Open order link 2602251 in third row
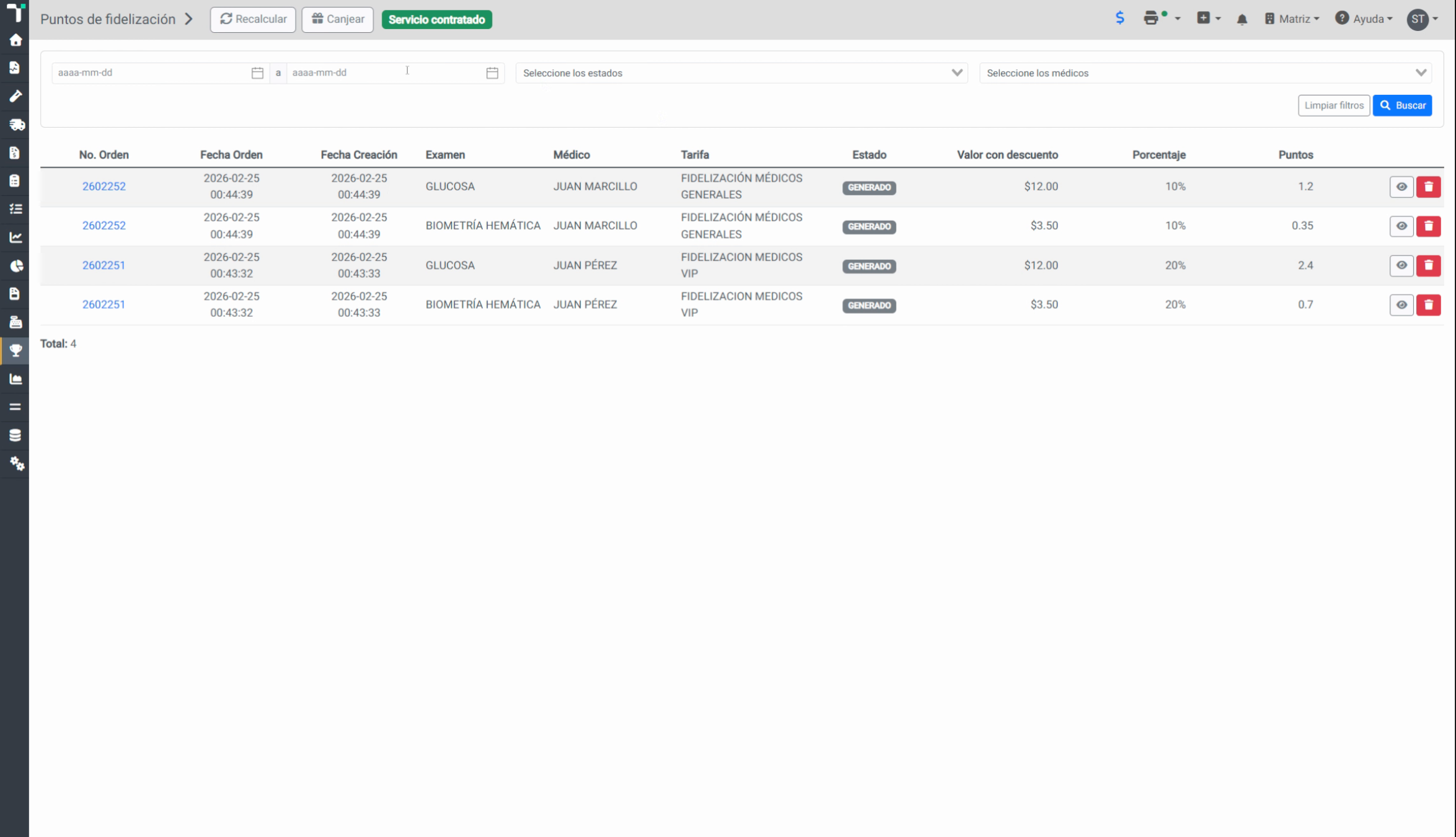Screen dimensions: 1456x837 pos(104,265)
